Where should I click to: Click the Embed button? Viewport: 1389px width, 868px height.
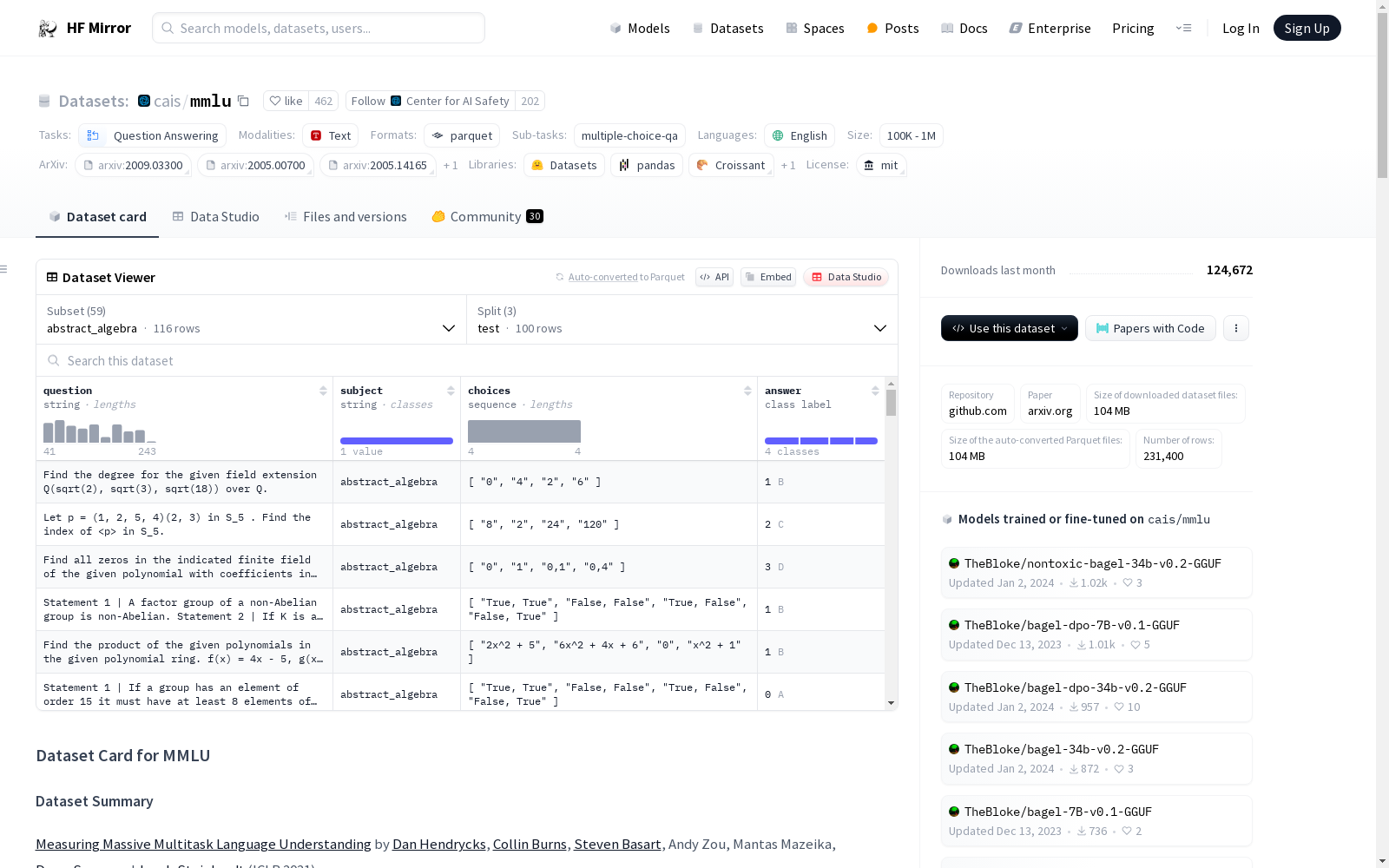768,277
